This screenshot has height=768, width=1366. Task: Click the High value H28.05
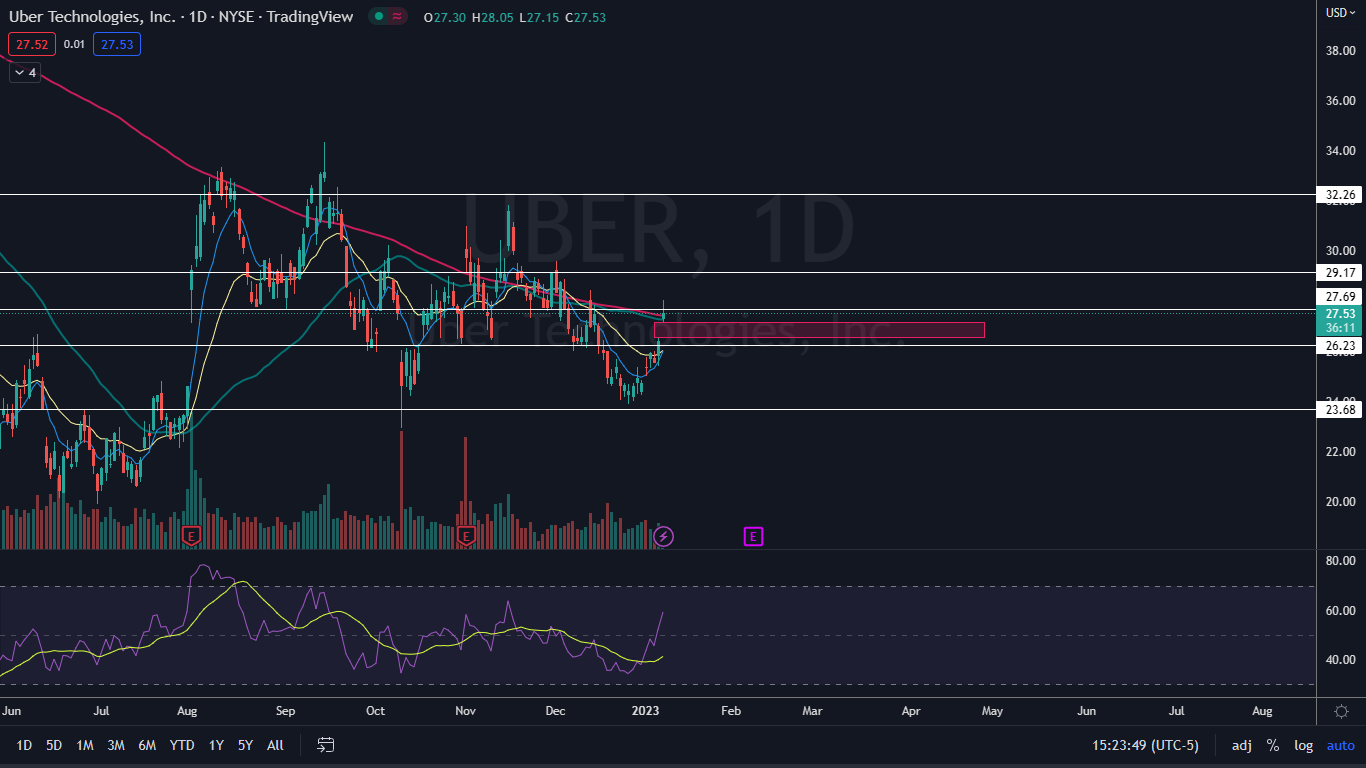[x=492, y=17]
